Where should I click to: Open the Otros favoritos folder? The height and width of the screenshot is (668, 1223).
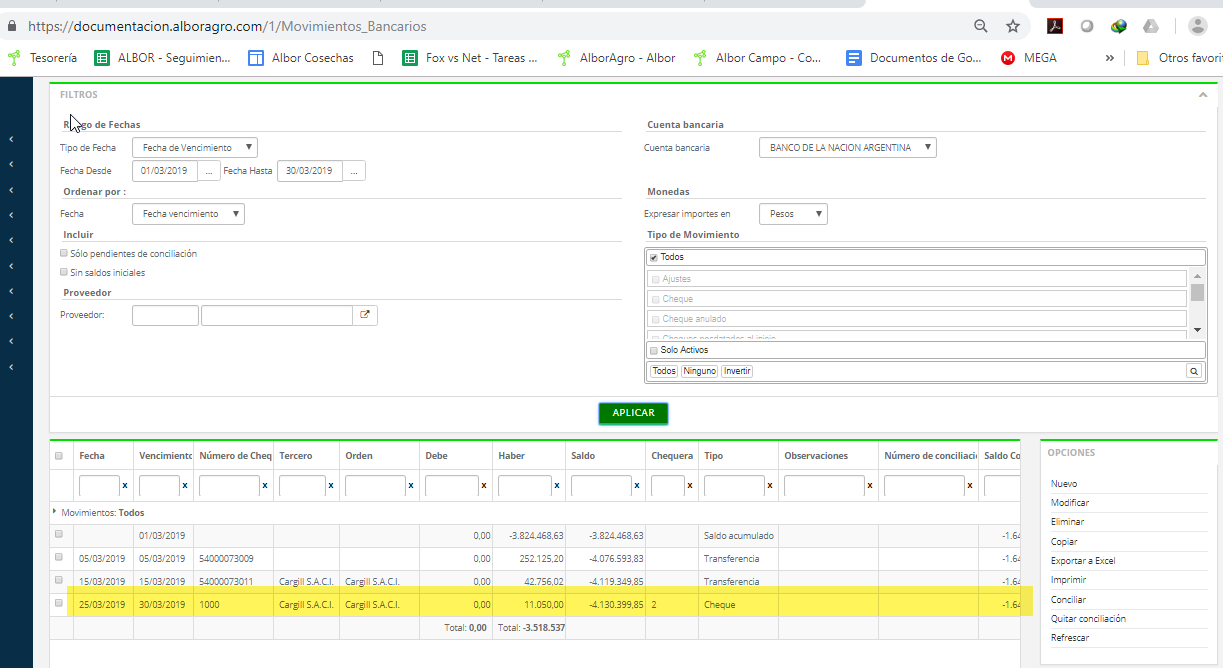coord(1178,58)
